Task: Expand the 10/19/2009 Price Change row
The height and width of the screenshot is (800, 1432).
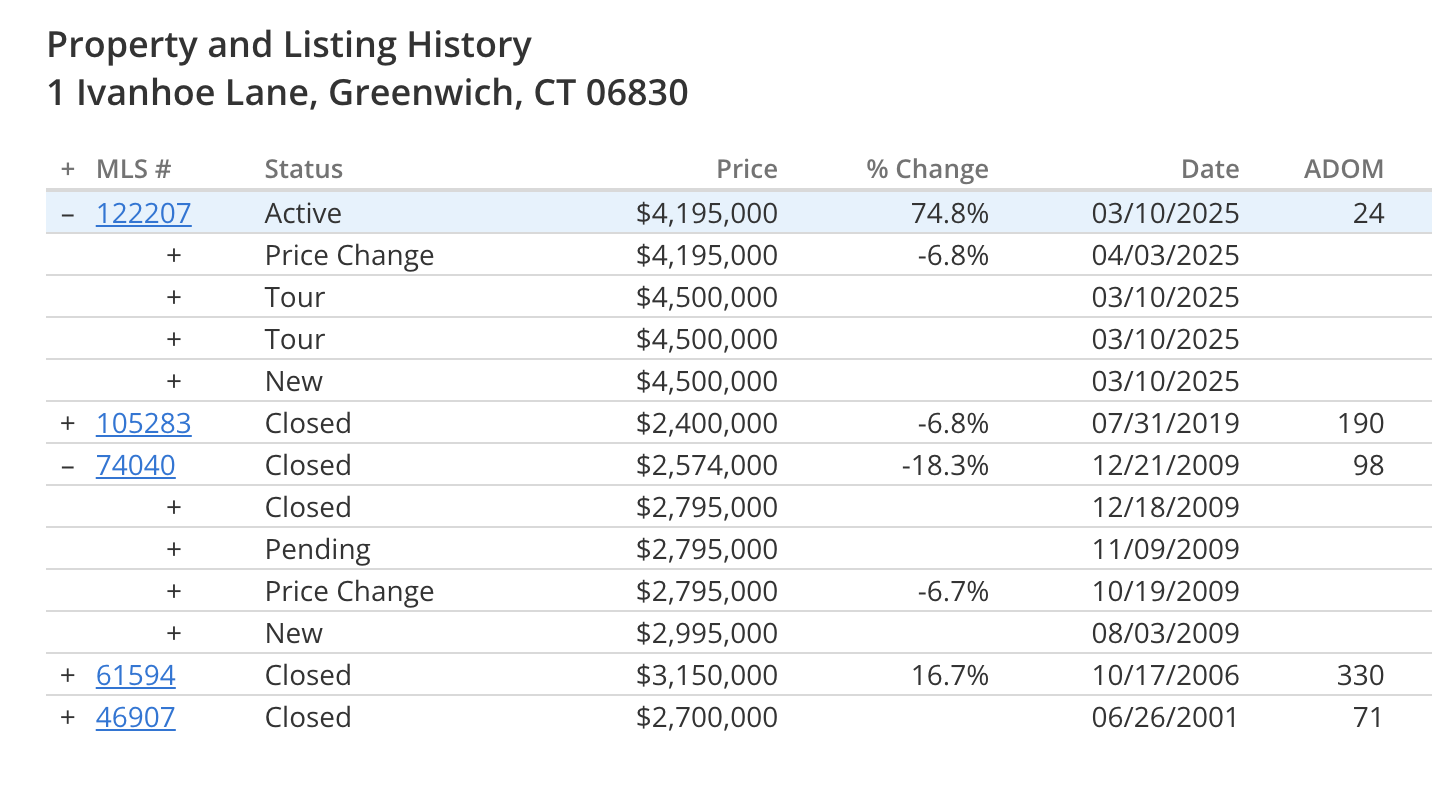Action: (x=174, y=591)
